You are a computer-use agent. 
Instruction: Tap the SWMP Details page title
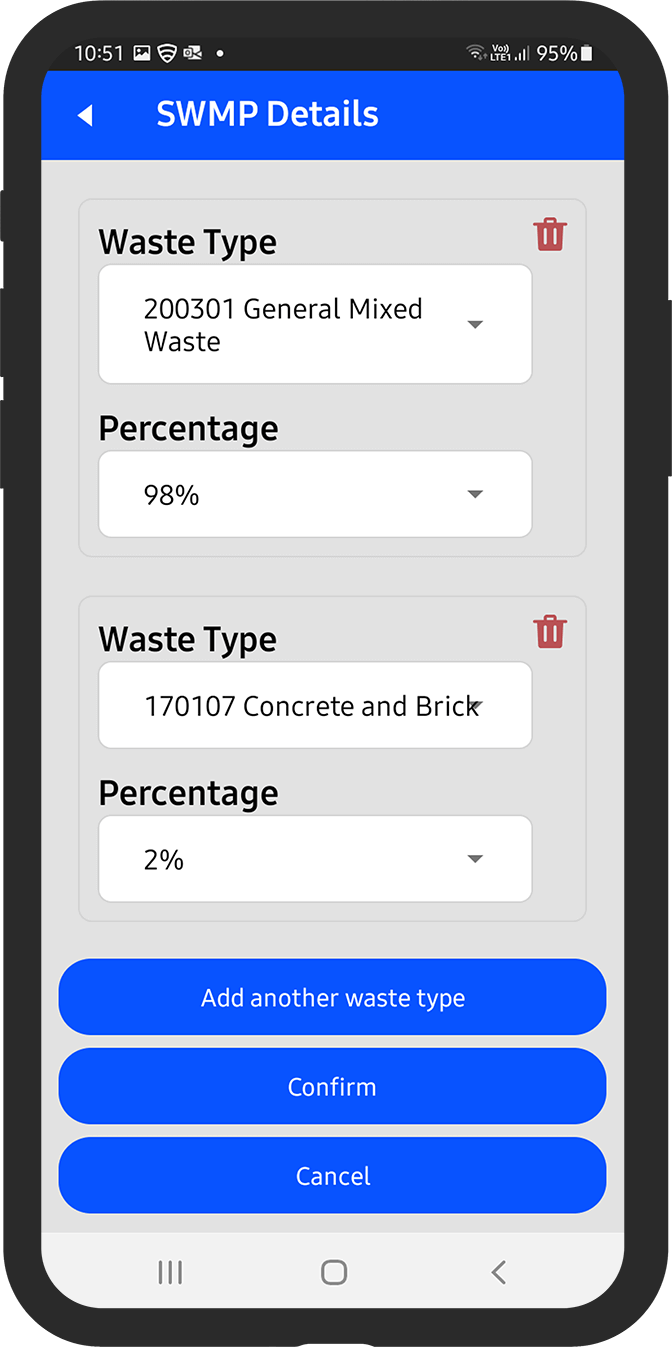click(267, 115)
